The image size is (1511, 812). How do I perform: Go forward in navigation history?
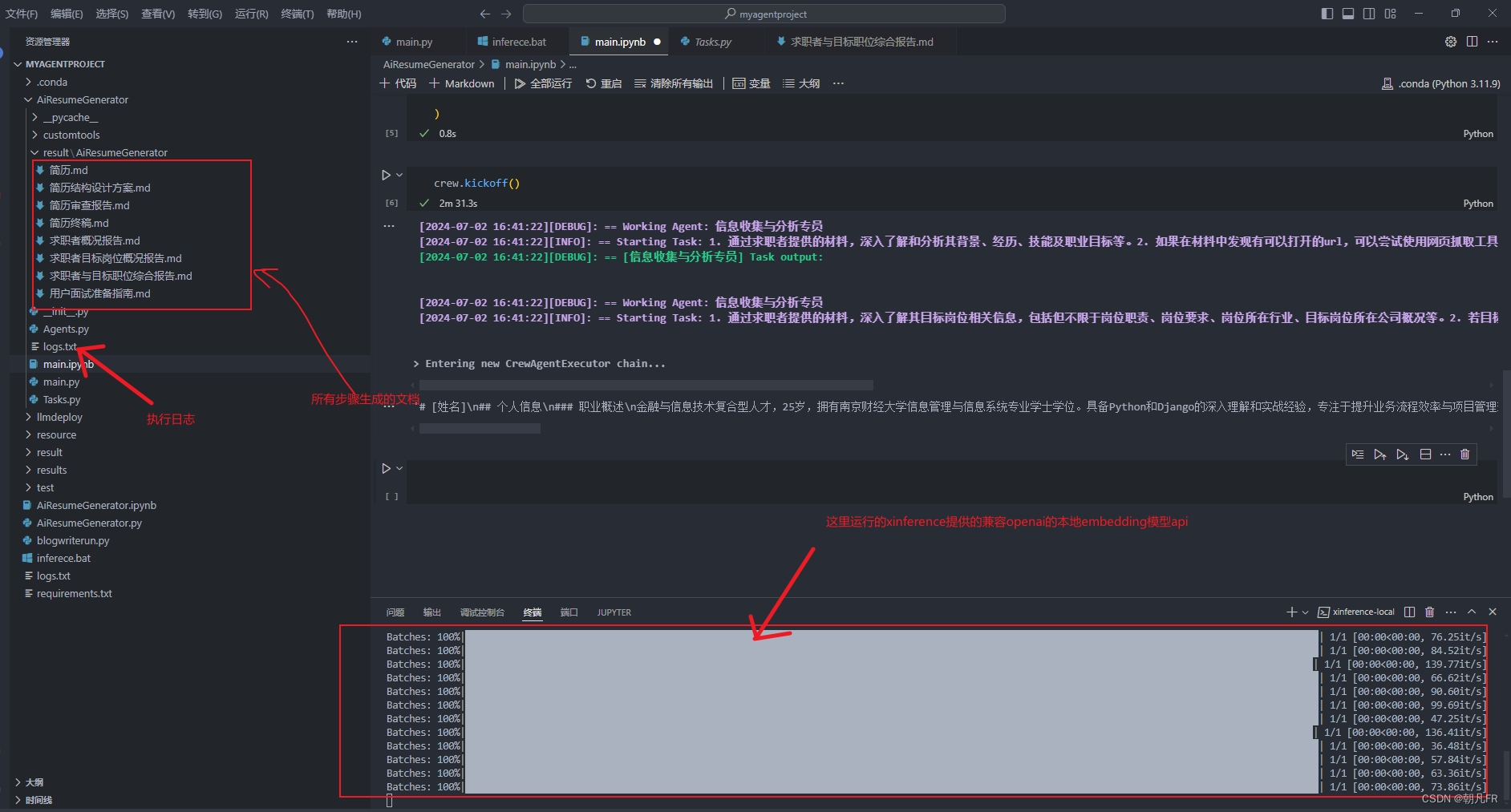pos(506,14)
